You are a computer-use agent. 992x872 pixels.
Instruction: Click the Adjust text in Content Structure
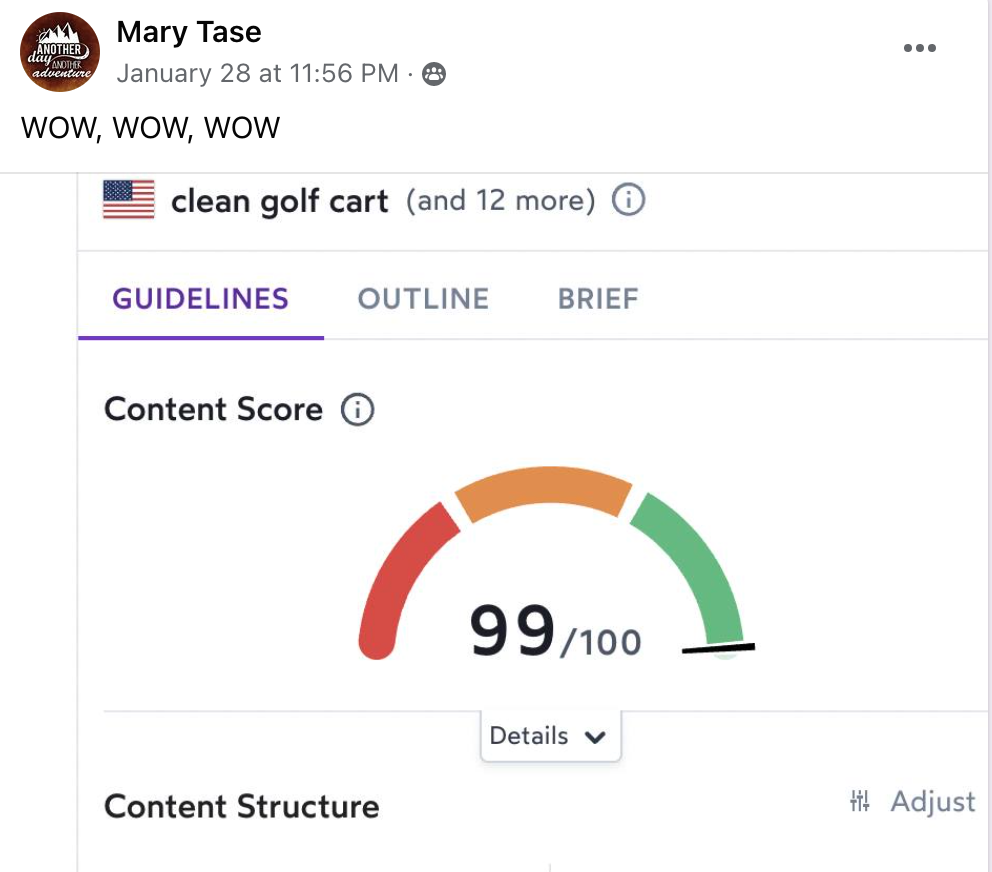[x=932, y=801]
